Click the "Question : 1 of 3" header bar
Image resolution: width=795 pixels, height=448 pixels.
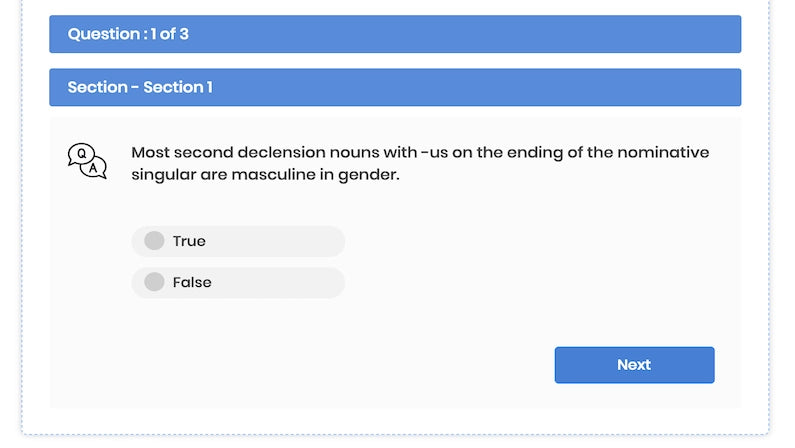click(395, 34)
